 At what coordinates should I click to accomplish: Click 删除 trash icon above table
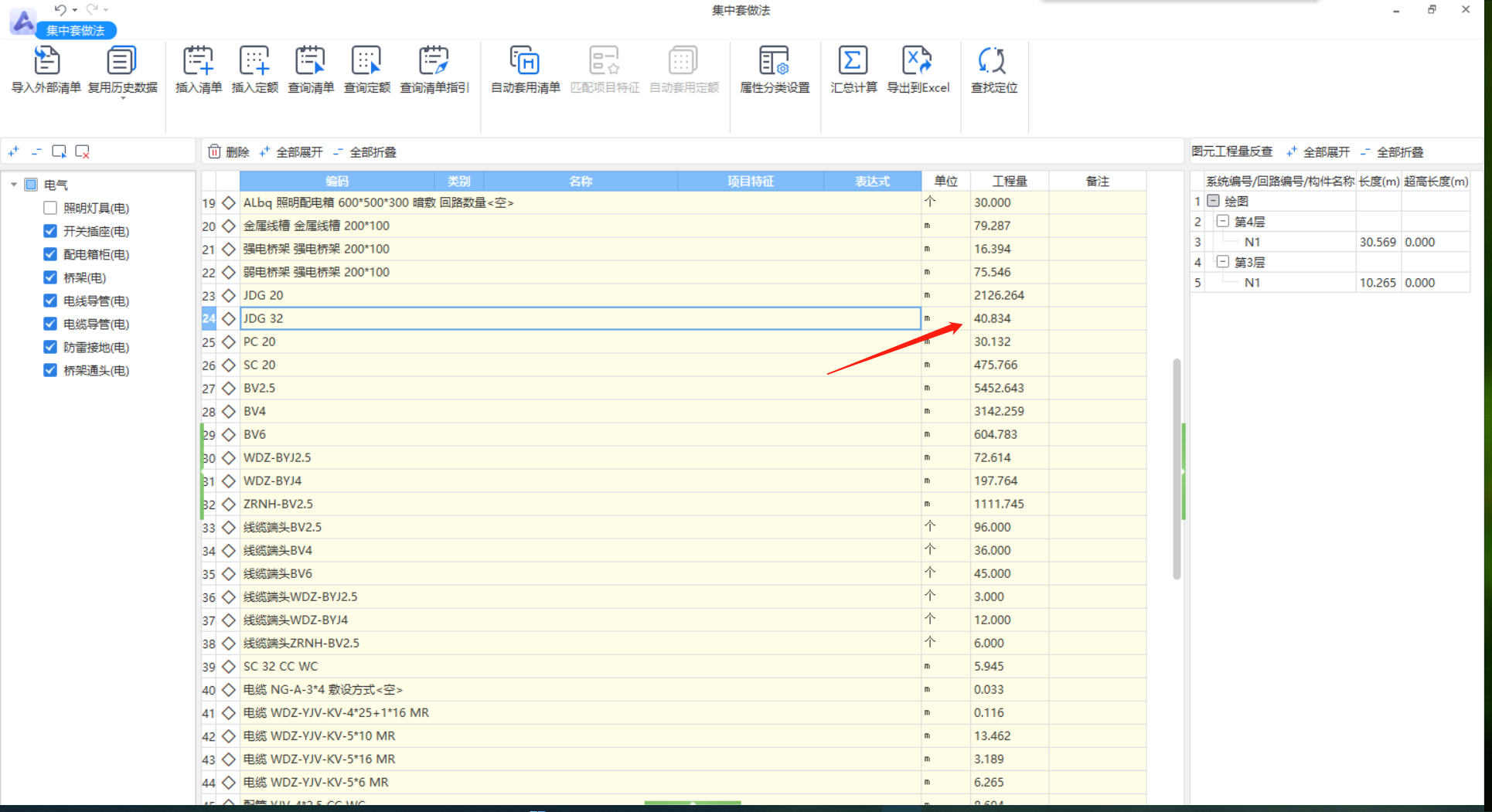click(214, 151)
